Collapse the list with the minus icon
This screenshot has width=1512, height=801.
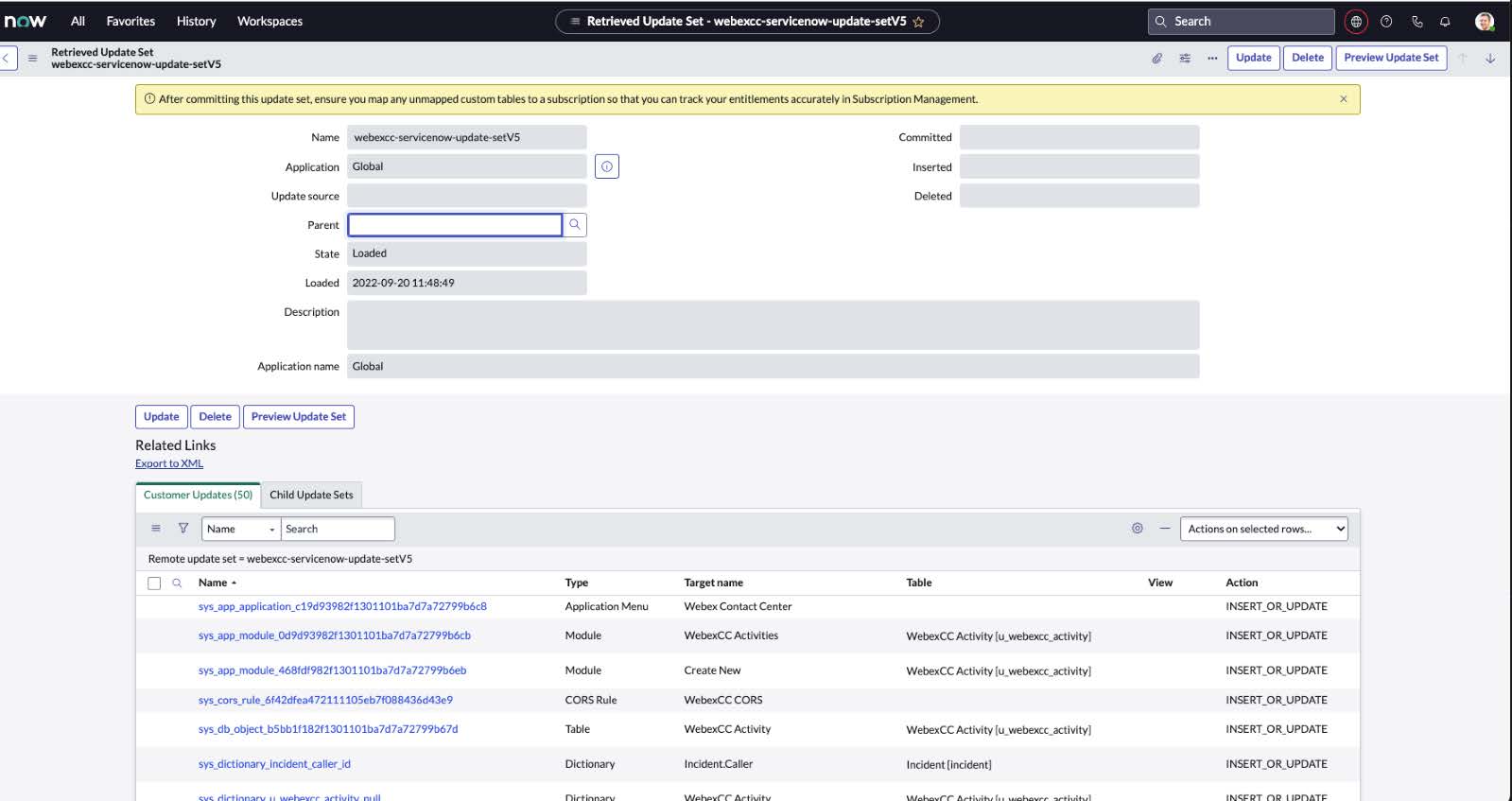[x=1165, y=529]
